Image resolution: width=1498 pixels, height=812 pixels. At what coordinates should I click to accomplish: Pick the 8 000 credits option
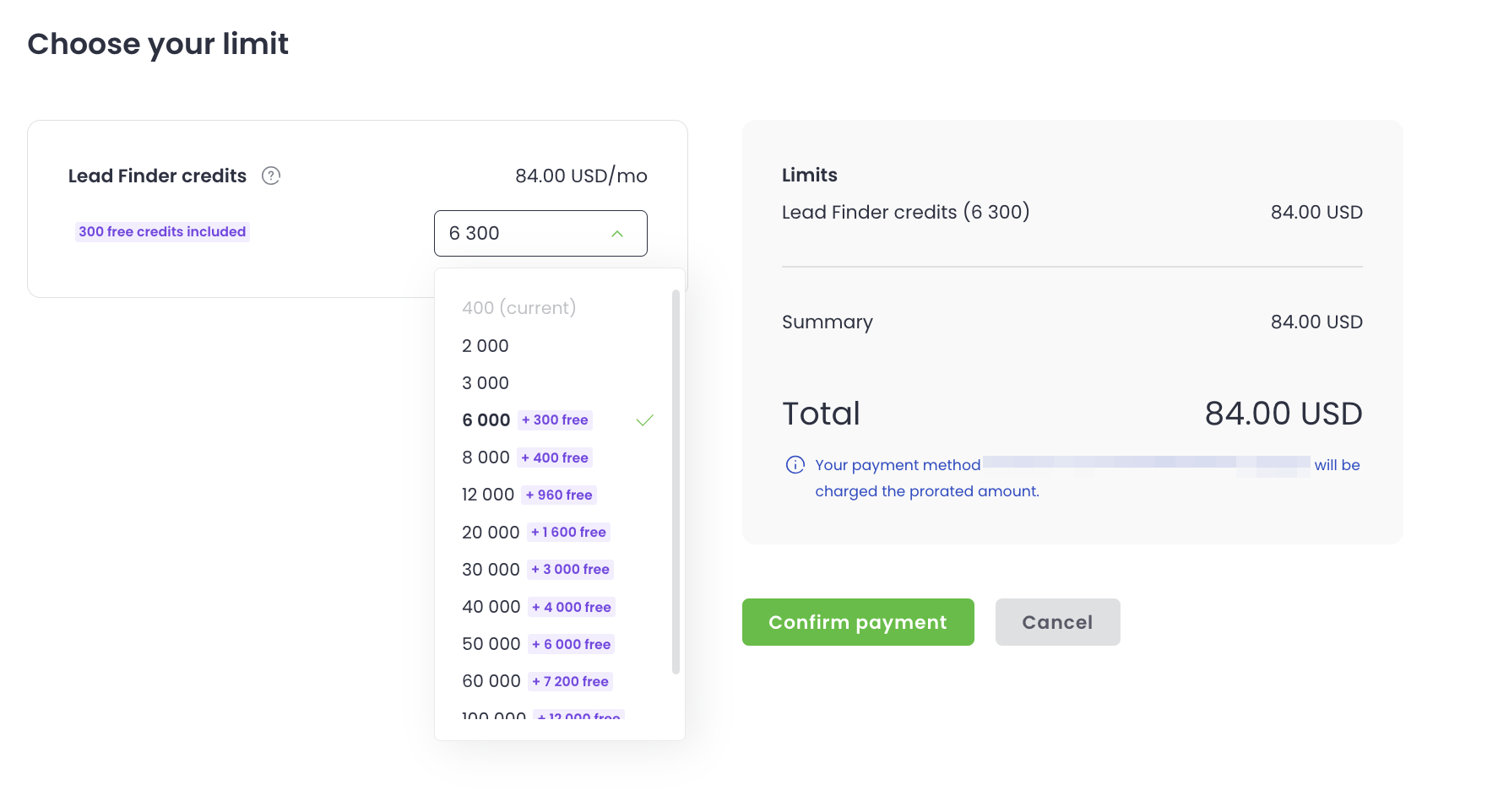[486, 457]
